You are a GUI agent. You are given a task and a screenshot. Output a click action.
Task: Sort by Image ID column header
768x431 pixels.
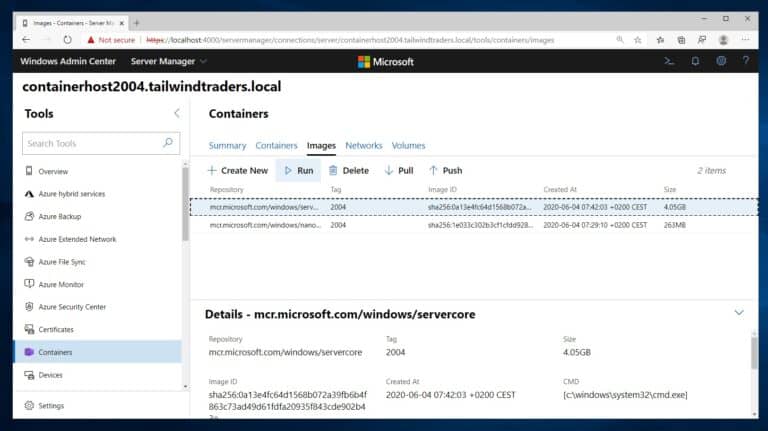(442, 190)
